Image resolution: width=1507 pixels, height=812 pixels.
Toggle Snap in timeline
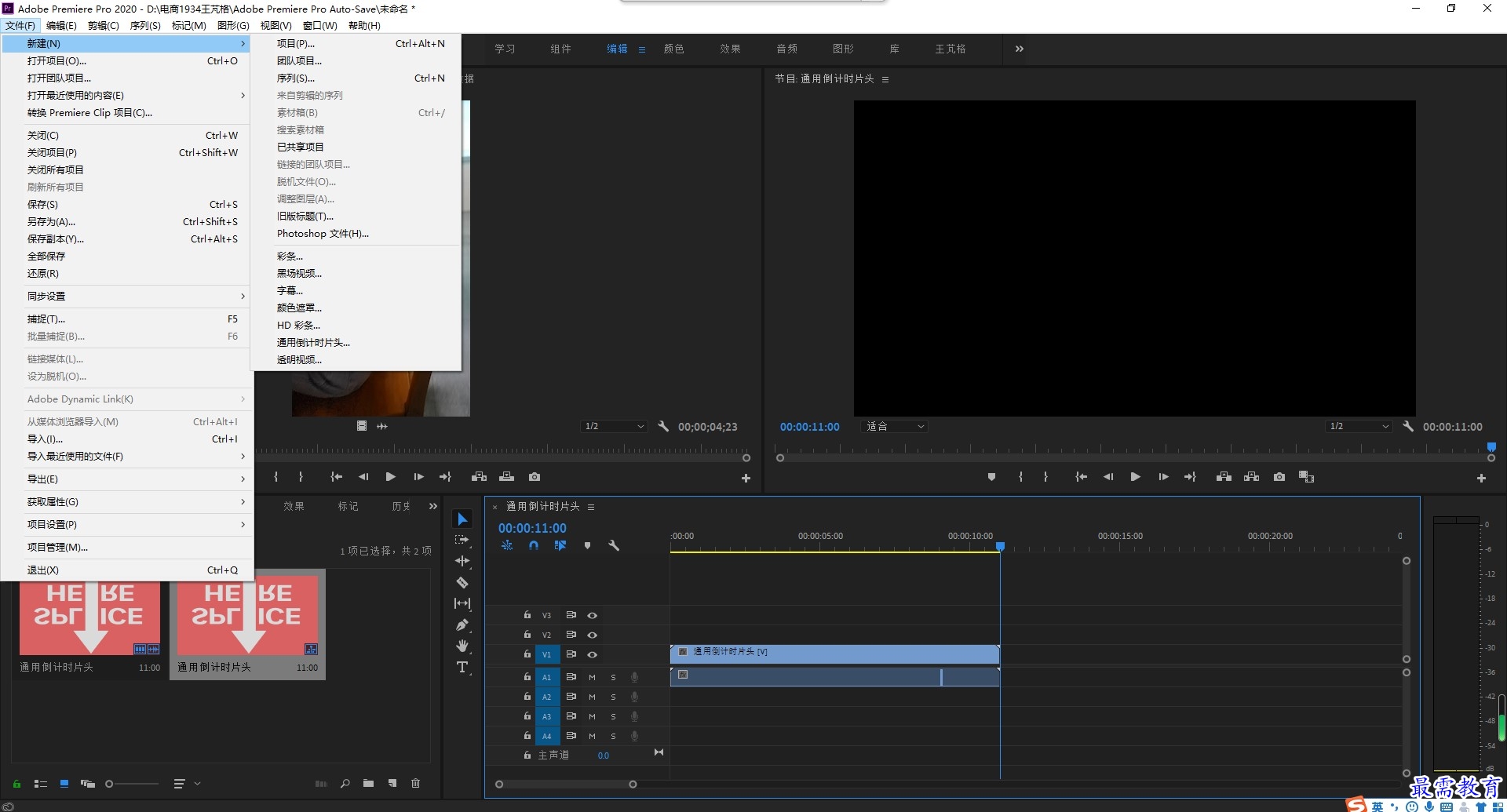(x=534, y=545)
